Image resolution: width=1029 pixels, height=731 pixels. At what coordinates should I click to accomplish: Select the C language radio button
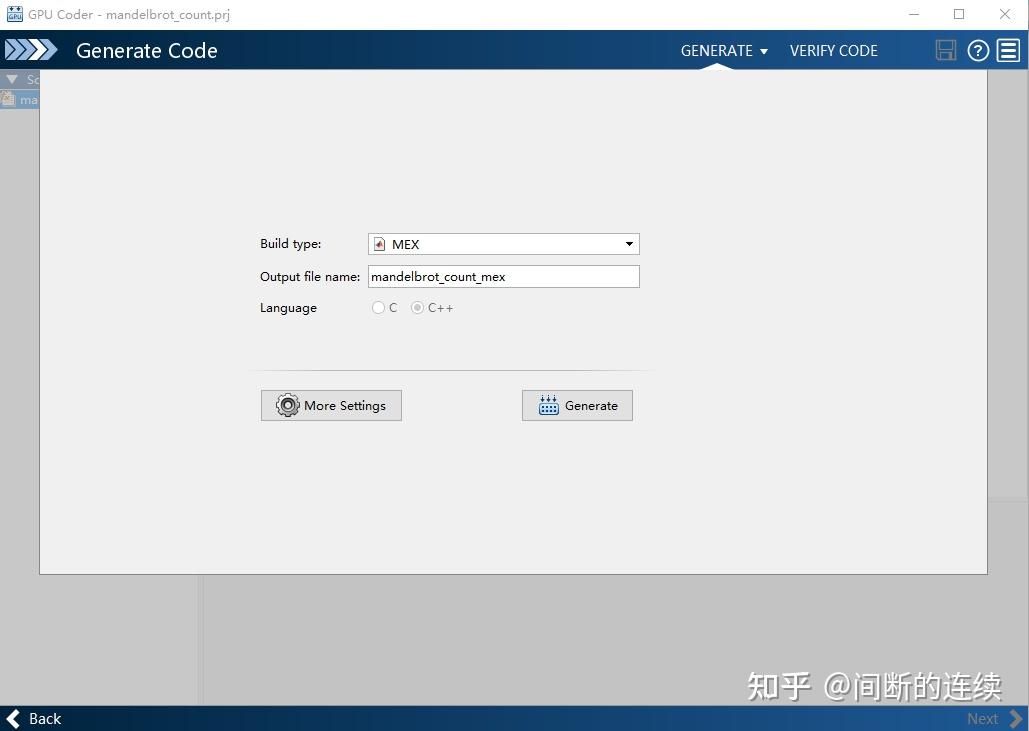[x=378, y=307]
